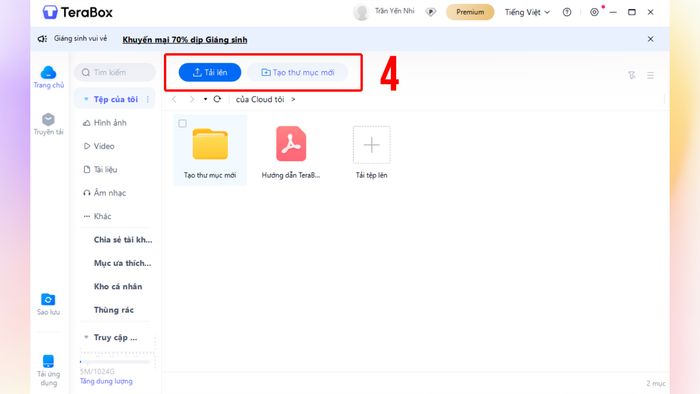The height and width of the screenshot is (394, 700).
Task: Click the của Cloud tôi breadcrumb
Action: (x=260, y=99)
